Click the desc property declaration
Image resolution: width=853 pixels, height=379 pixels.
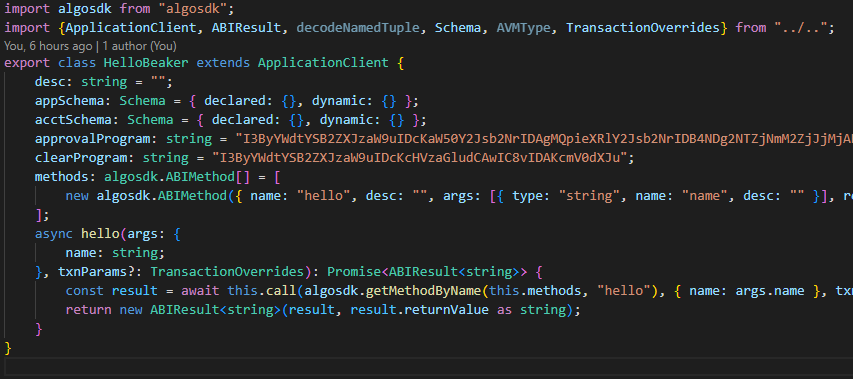104,82
